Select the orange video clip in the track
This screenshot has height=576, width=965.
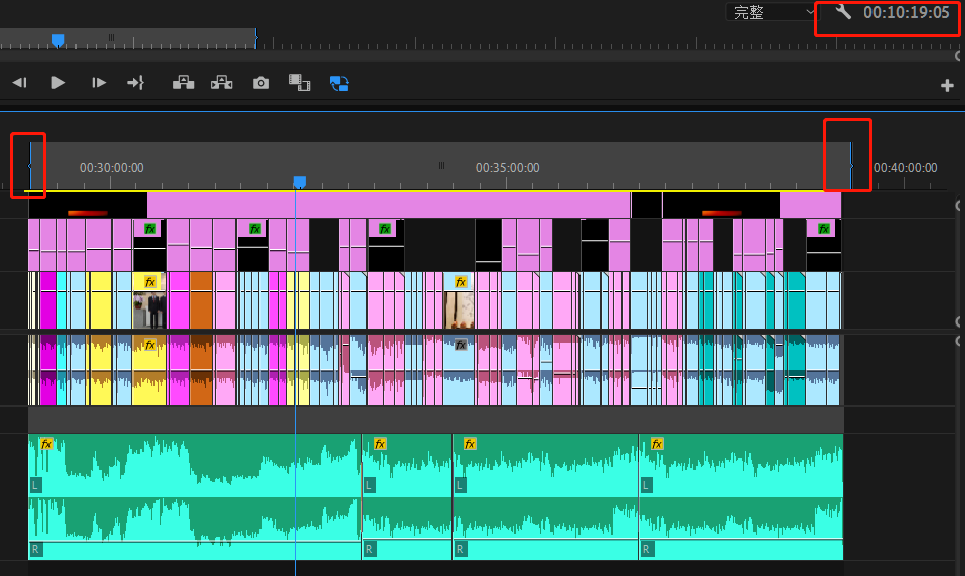(201, 300)
